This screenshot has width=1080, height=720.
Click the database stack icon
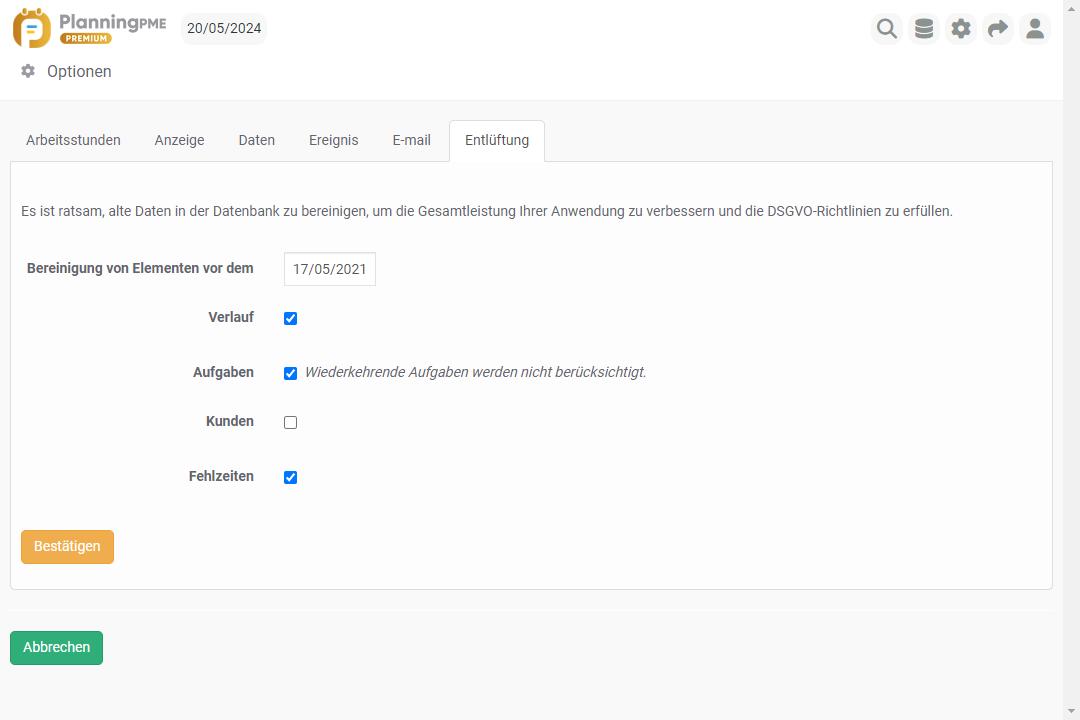pyautogui.click(x=924, y=29)
